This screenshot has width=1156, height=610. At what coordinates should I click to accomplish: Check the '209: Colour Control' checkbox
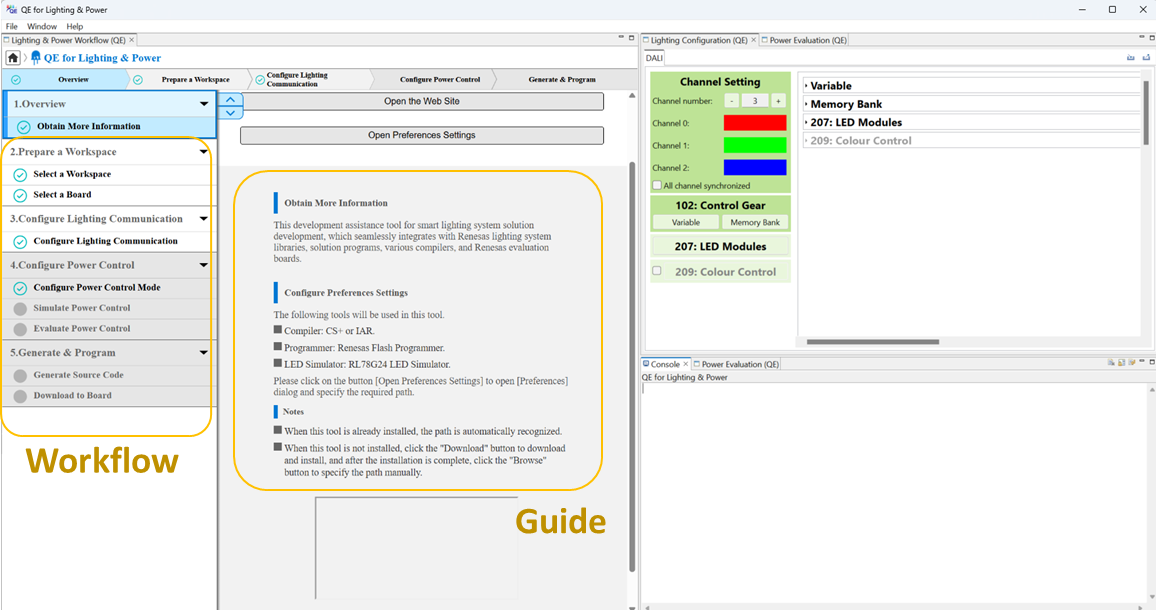657,271
